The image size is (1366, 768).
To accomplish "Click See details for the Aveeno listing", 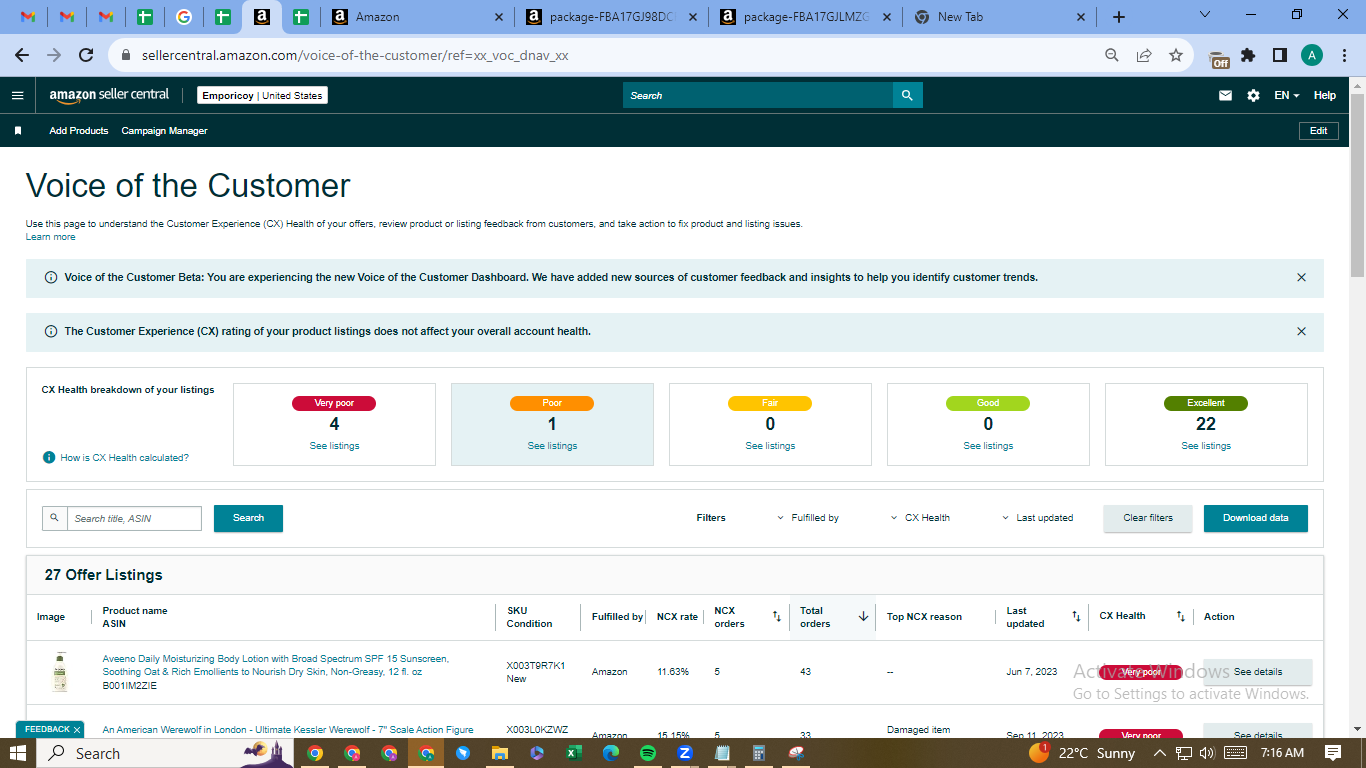I will click(x=1258, y=672).
